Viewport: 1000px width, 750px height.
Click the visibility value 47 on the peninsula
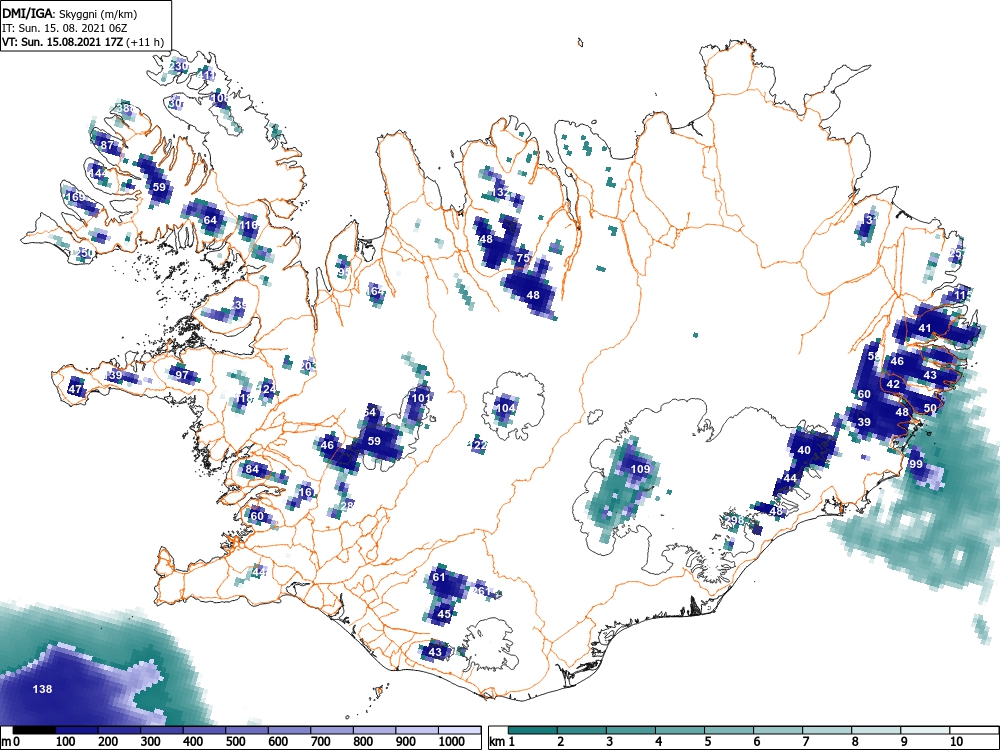point(75,389)
